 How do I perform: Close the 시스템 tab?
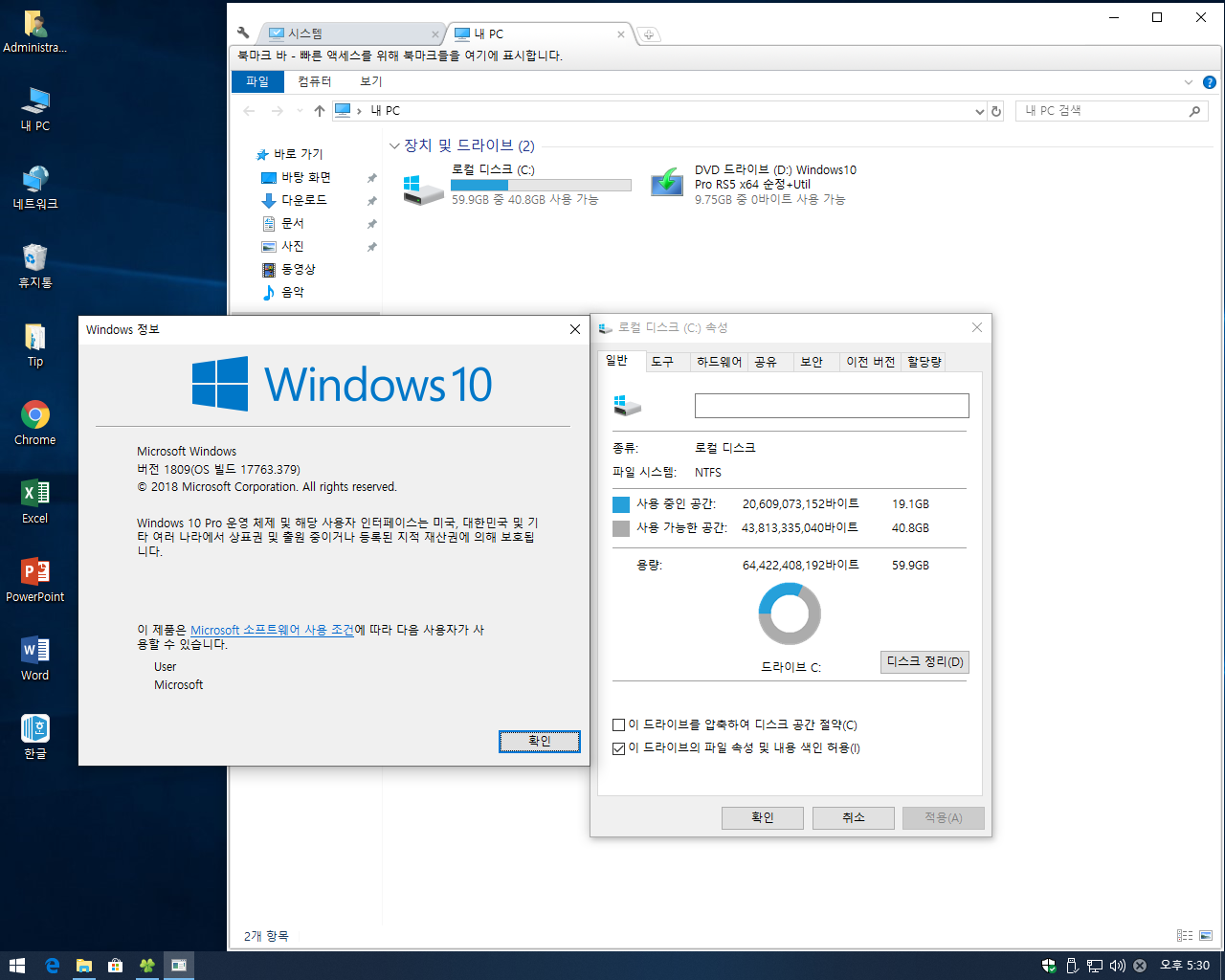[435, 34]
